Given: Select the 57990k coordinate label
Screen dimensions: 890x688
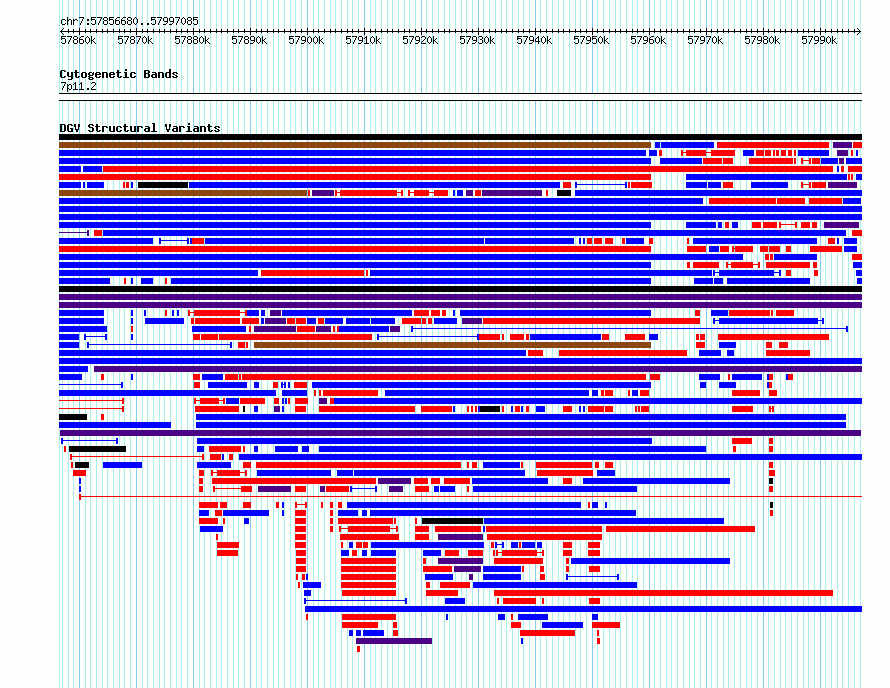Looking at the screenshot, I should (819, 41).
